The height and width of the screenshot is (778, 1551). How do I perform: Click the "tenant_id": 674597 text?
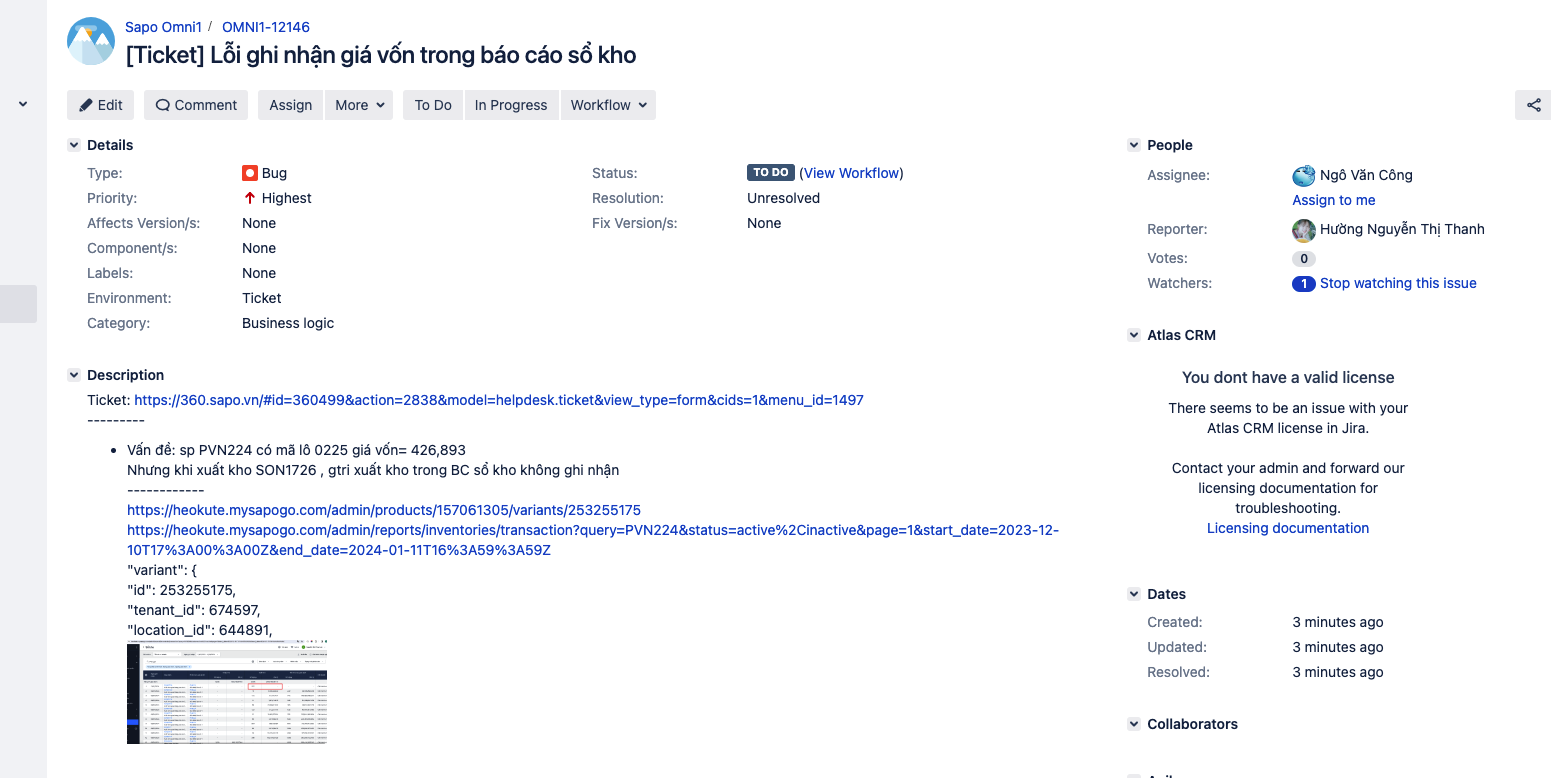click(194, 610)
